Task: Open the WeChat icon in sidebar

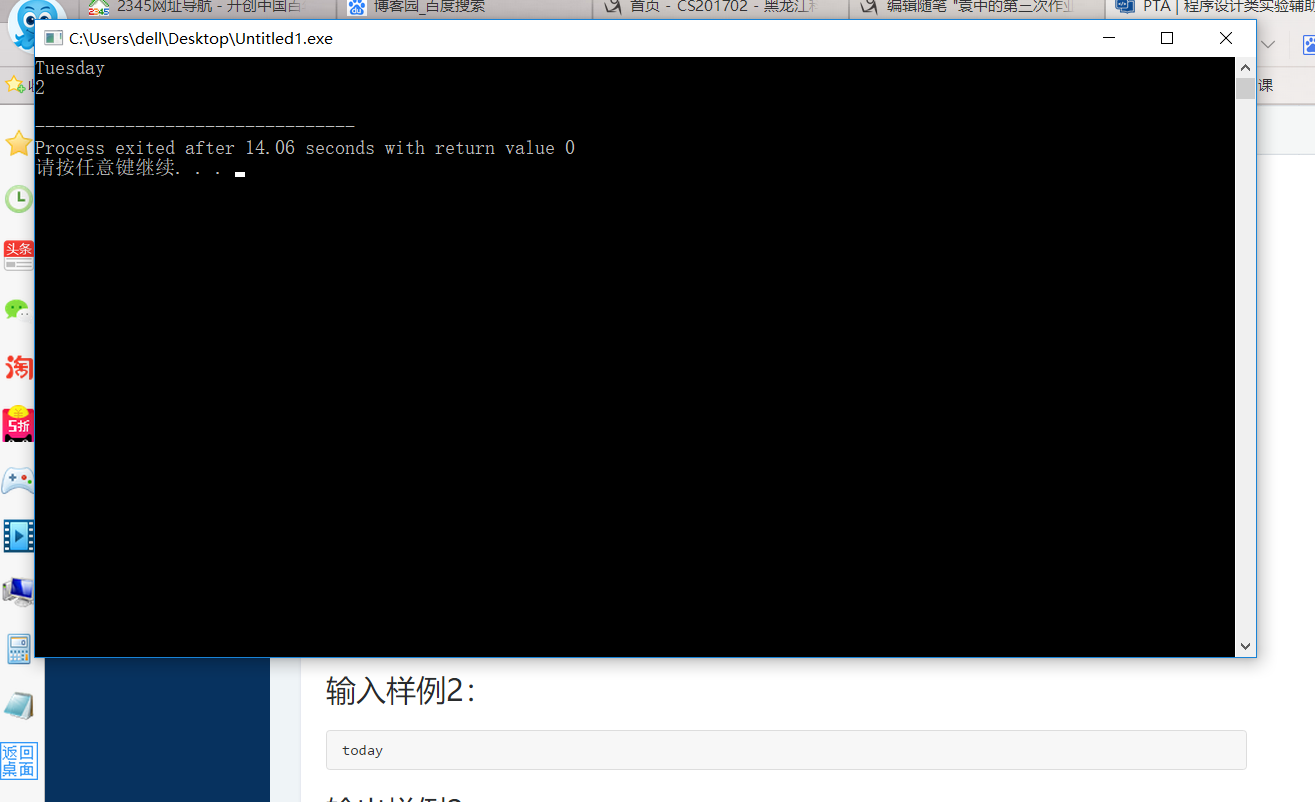Action: [x=18, y=309]
